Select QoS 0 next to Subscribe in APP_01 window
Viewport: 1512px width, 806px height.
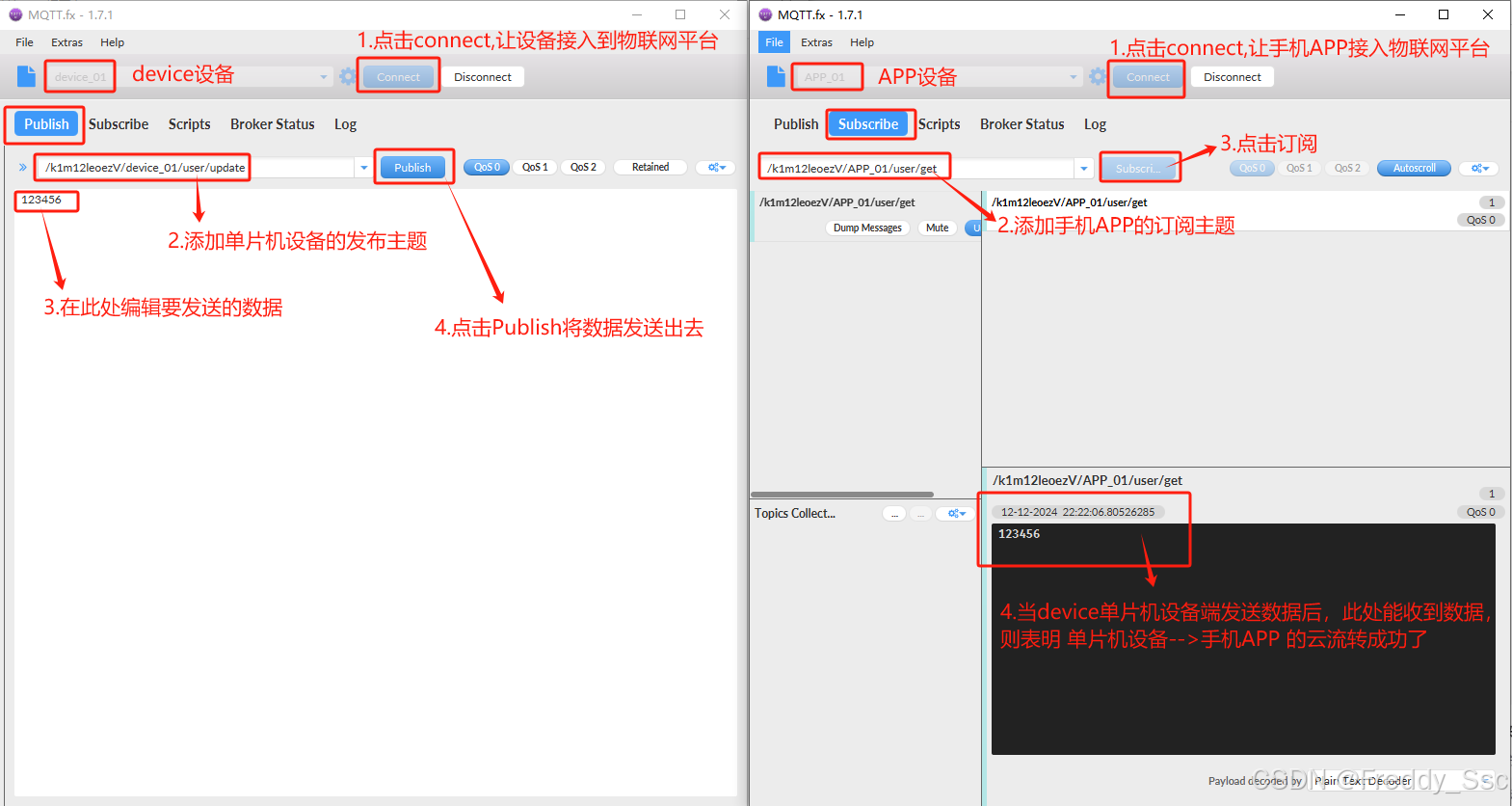[x=1252, y=168]
